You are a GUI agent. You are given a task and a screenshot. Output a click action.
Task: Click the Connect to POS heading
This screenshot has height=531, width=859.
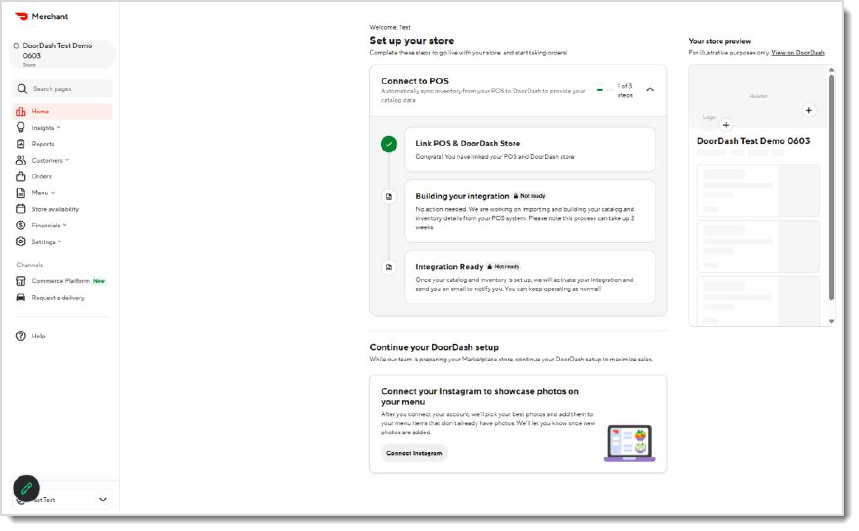point(415,81)
